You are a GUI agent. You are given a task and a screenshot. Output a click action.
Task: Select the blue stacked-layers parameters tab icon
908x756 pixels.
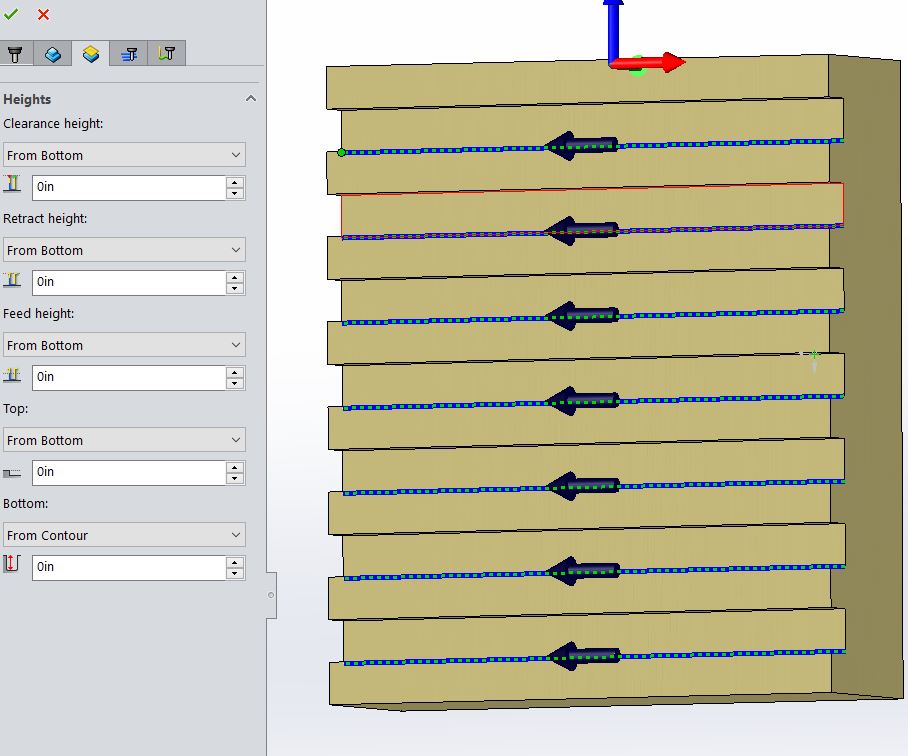pyautogui.click(x=52, y=53)
